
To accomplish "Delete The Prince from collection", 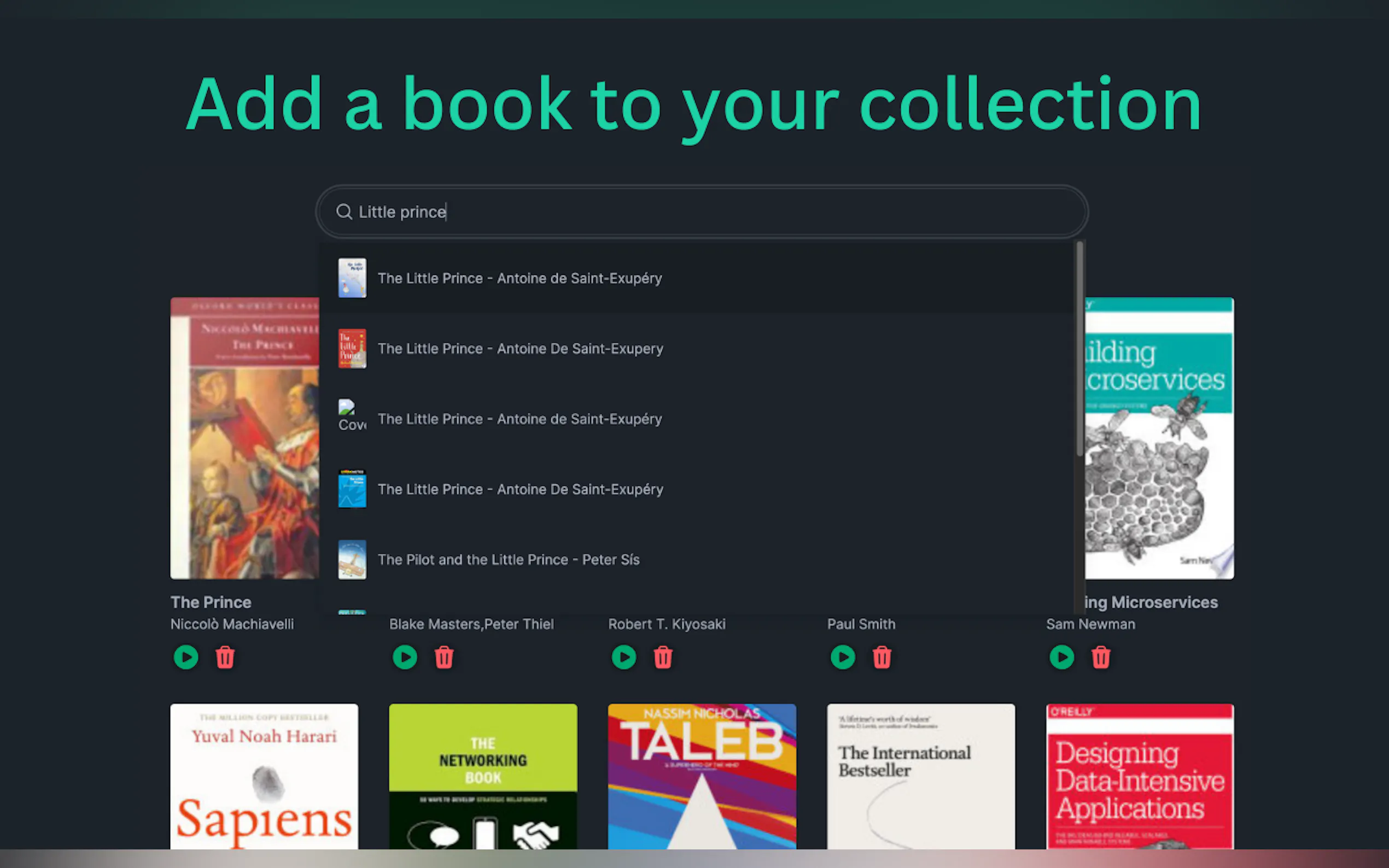I will 225,658.
